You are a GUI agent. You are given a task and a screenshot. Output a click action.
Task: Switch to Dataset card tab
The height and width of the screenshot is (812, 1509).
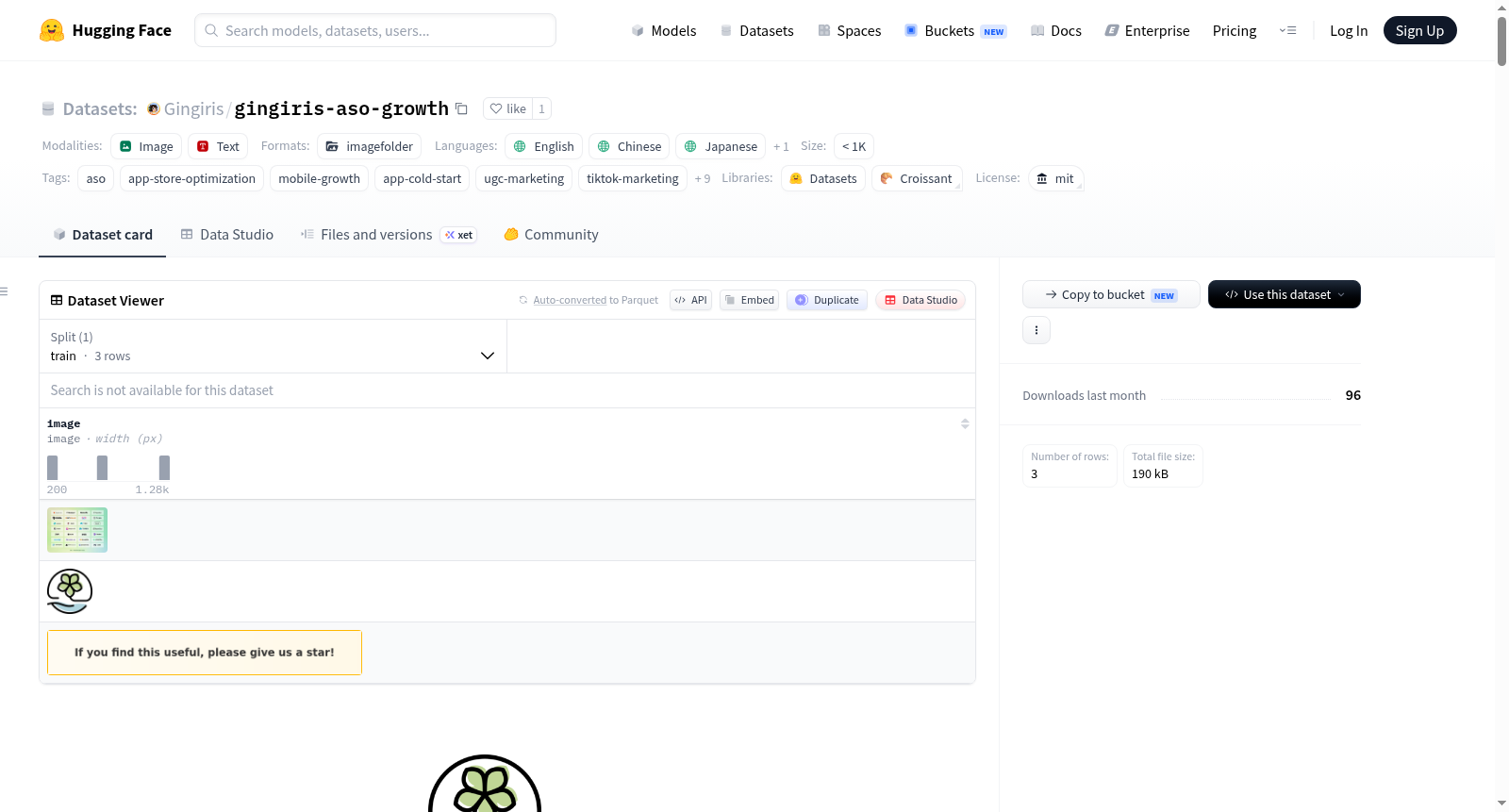pyautogui.click(x=102, y=235)
